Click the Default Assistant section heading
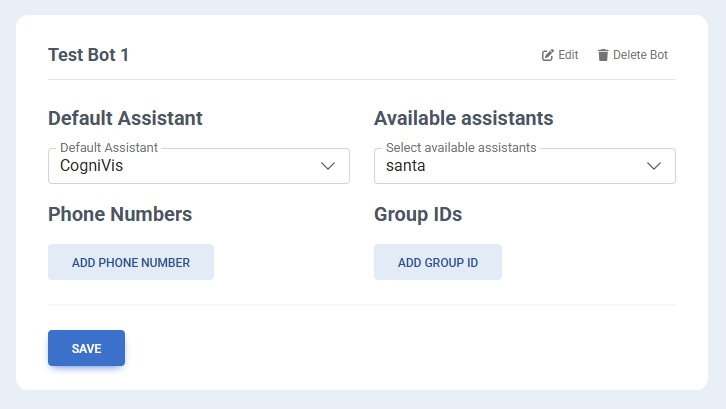 125,118
